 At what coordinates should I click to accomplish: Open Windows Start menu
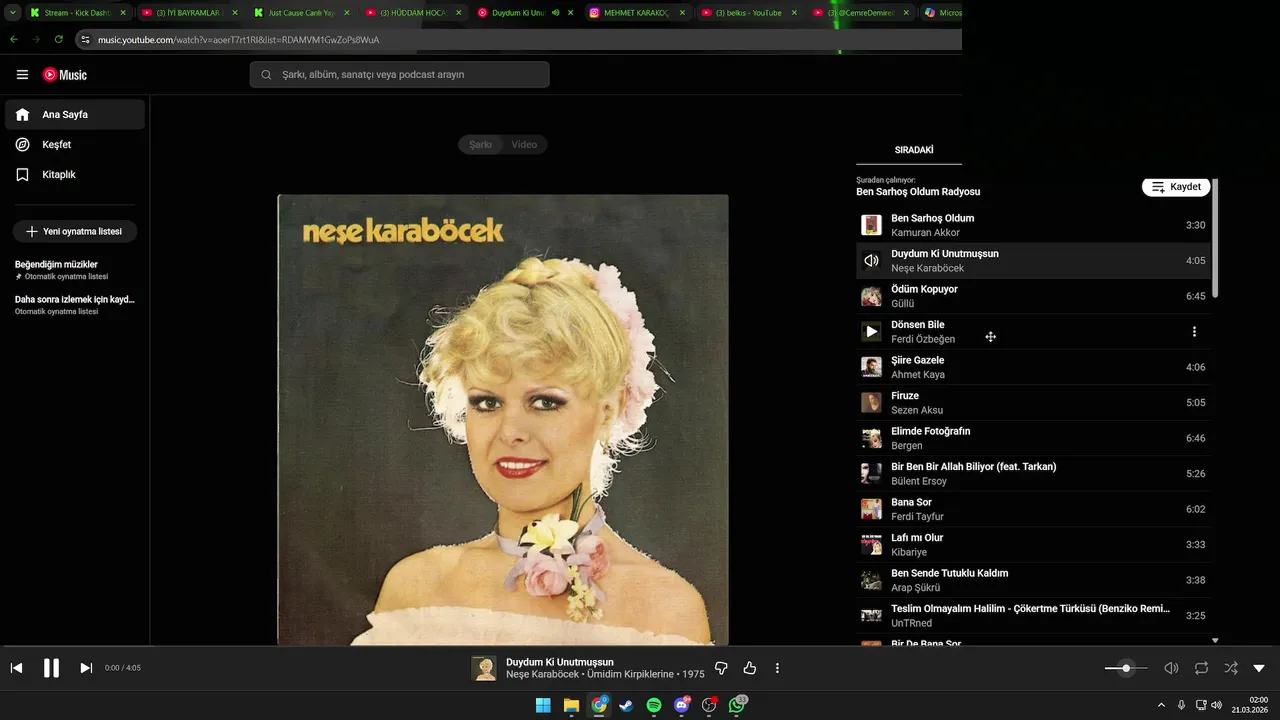point(543,705)
